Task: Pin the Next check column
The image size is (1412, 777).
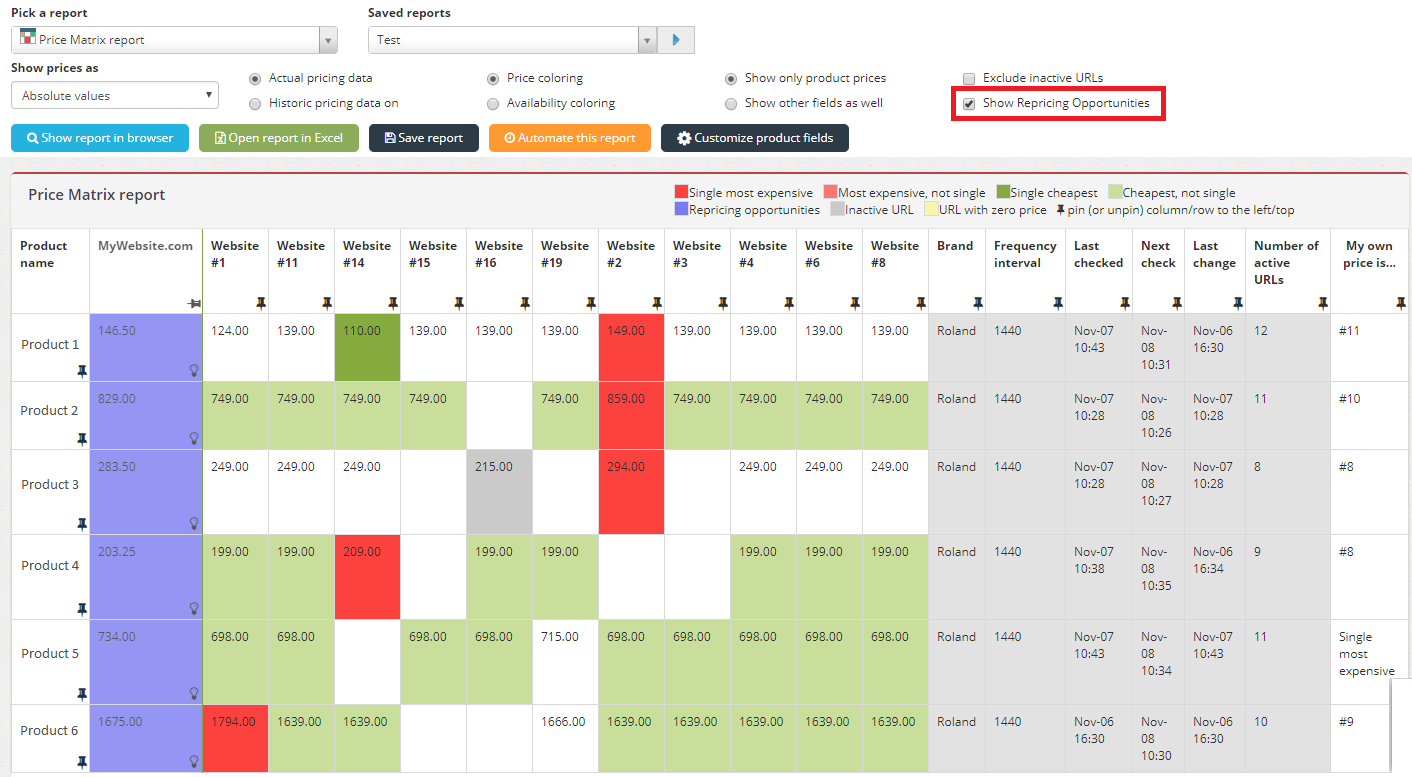Action: click(x=1176, y=302)
